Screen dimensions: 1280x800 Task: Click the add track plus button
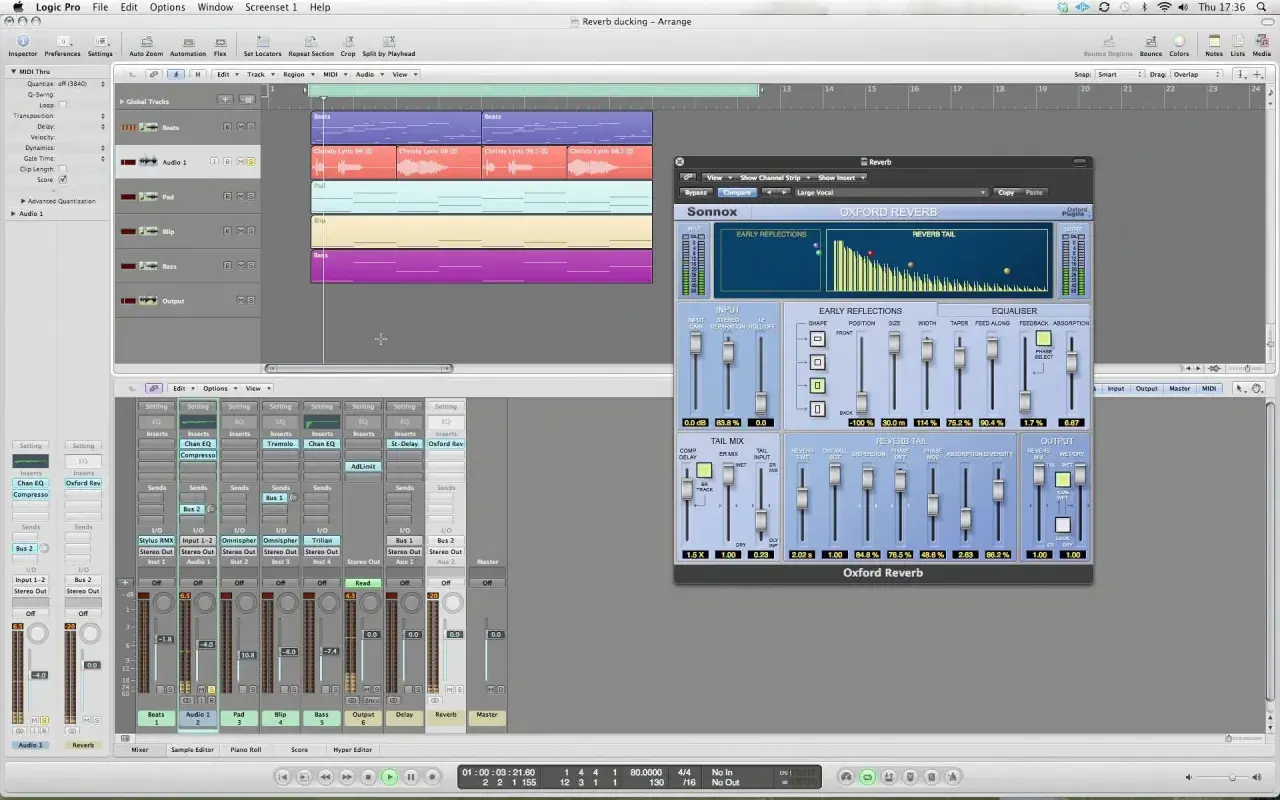(225, 100)
